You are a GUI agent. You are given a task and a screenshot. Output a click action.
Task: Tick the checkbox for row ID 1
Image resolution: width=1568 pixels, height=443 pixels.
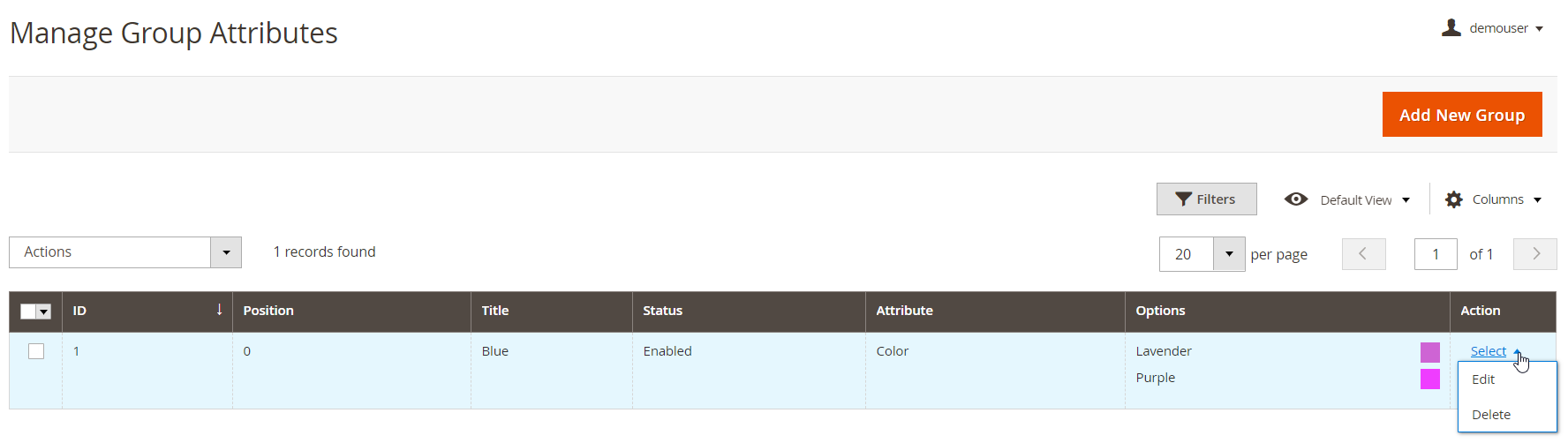pos(36,351)
